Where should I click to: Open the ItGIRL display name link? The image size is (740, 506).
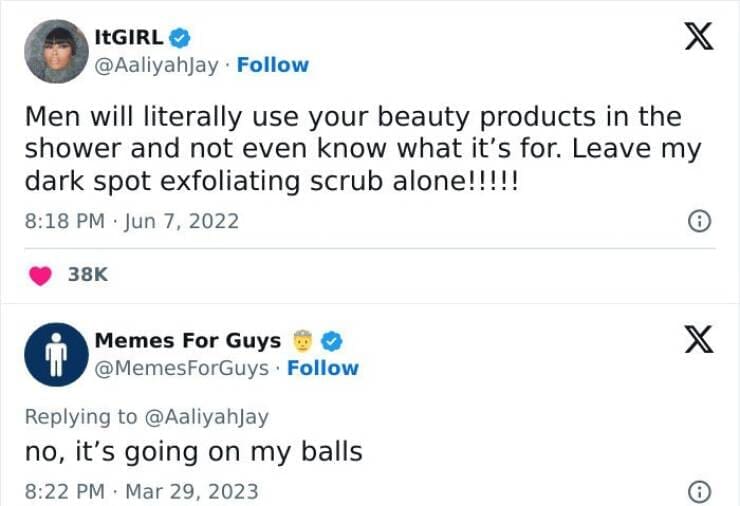[128, 39]
